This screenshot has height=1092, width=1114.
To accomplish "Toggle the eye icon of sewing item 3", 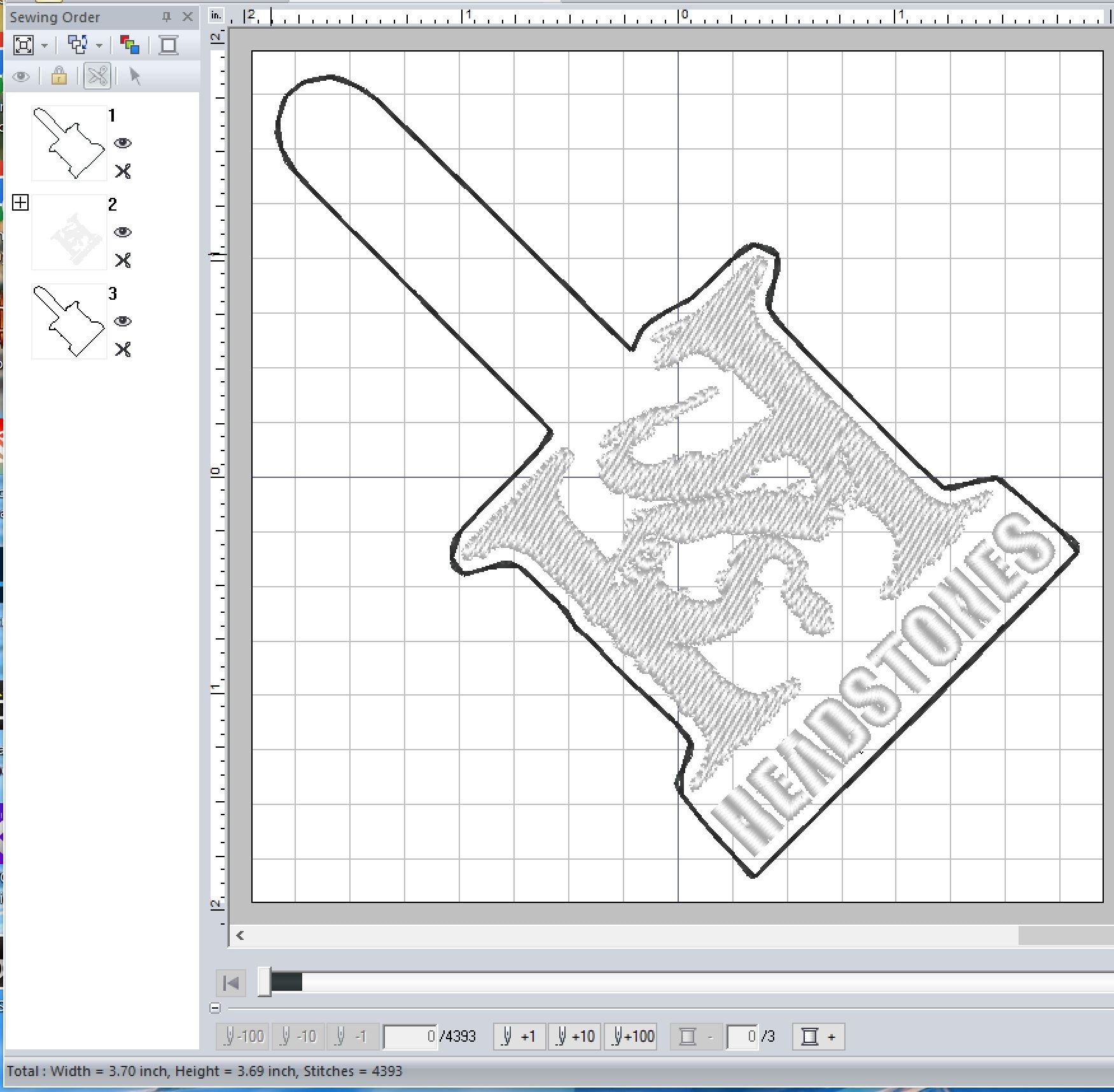I will click(123, 321).
